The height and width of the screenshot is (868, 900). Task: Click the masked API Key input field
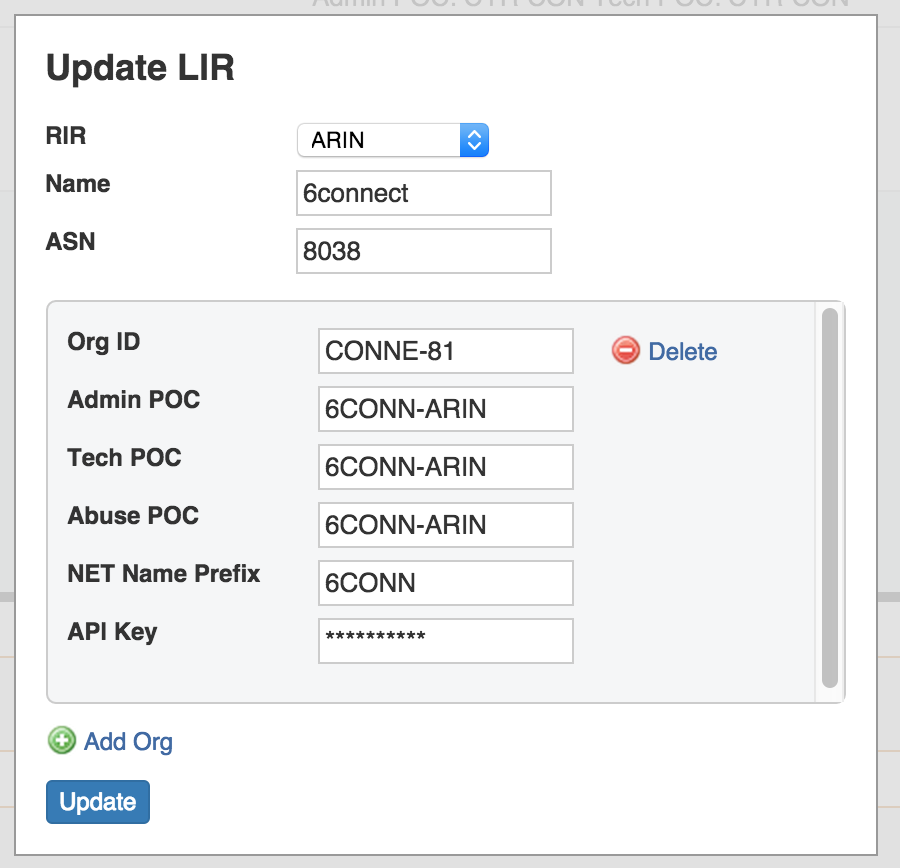pyautogui.click(x=445, y=641)
